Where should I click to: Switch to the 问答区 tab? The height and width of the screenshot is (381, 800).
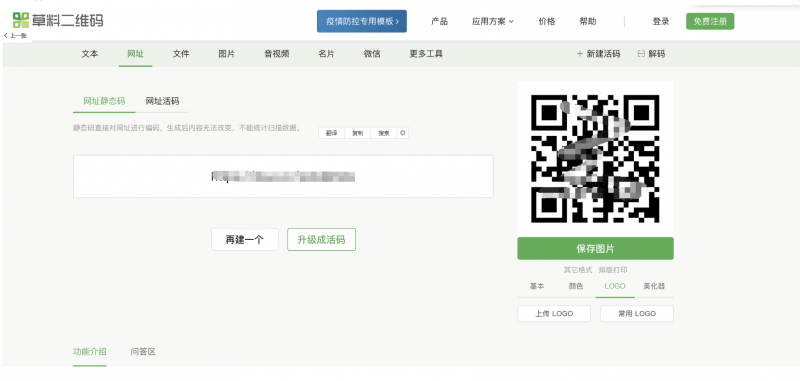tap(143, 351)
